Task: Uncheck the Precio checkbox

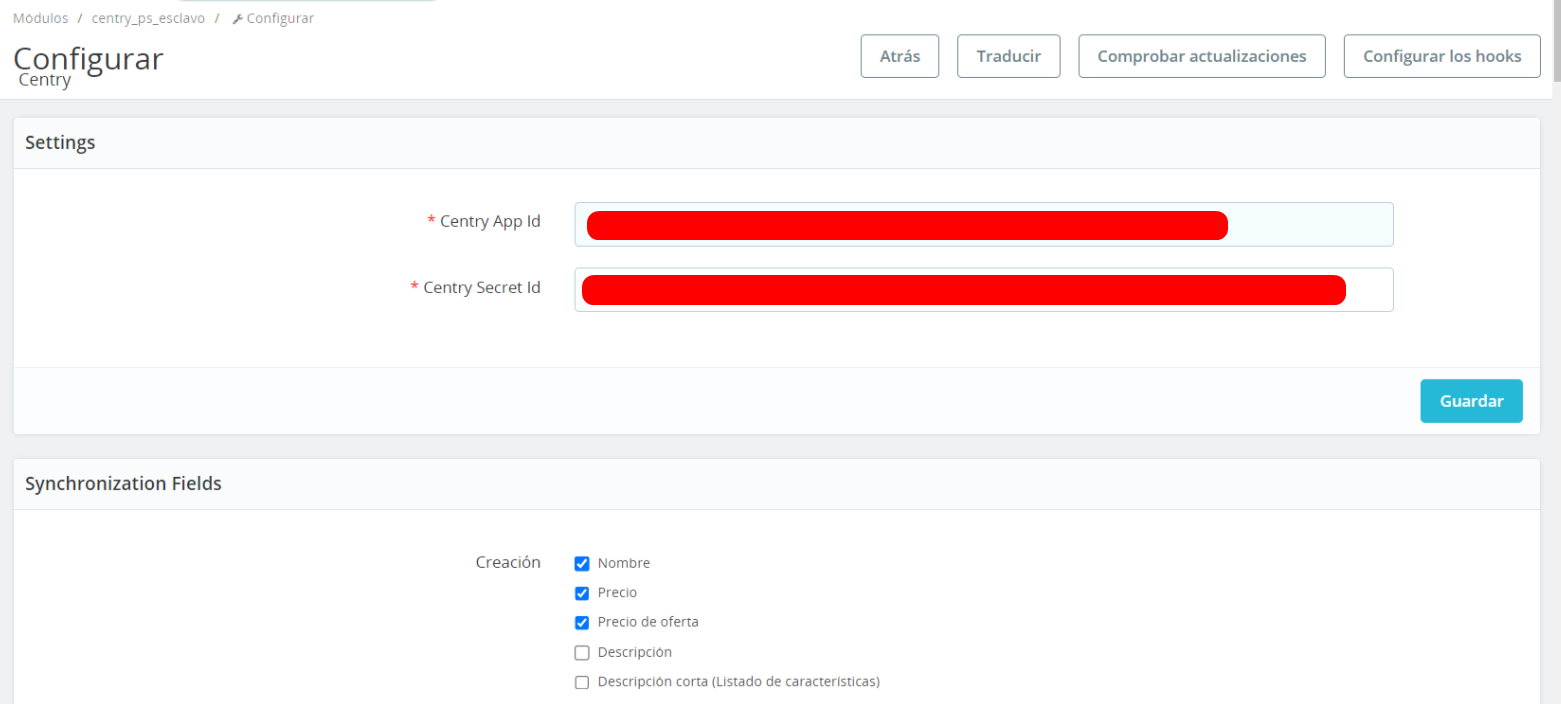Action: 582,593
